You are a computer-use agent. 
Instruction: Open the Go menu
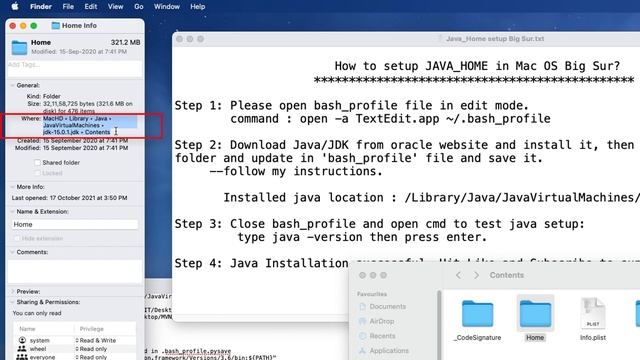(x=139, y=7)
